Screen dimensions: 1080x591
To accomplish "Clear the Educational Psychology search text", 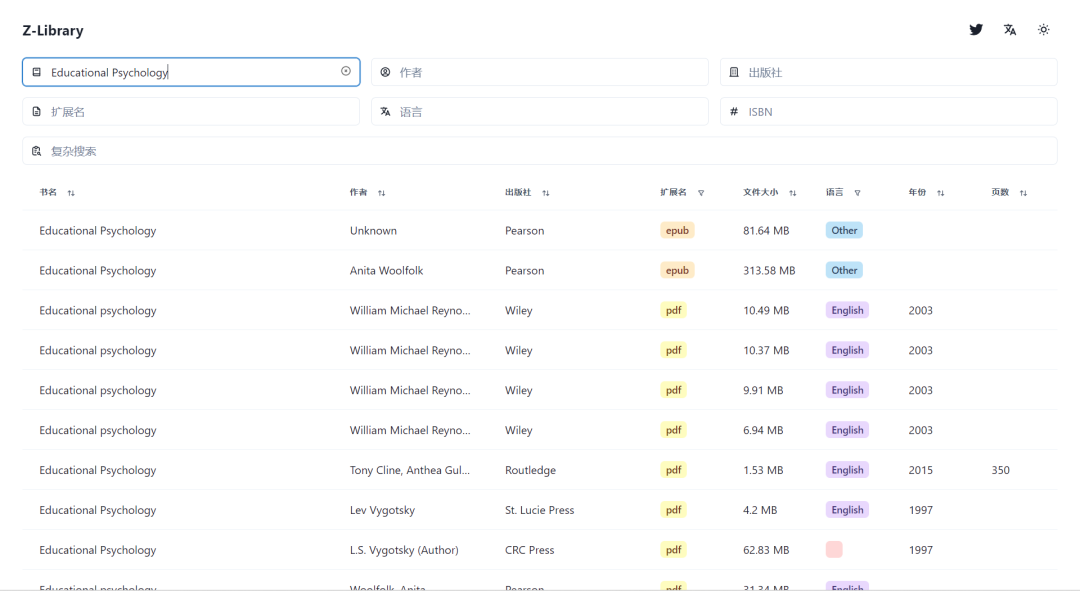I will (x=346, y=71).
